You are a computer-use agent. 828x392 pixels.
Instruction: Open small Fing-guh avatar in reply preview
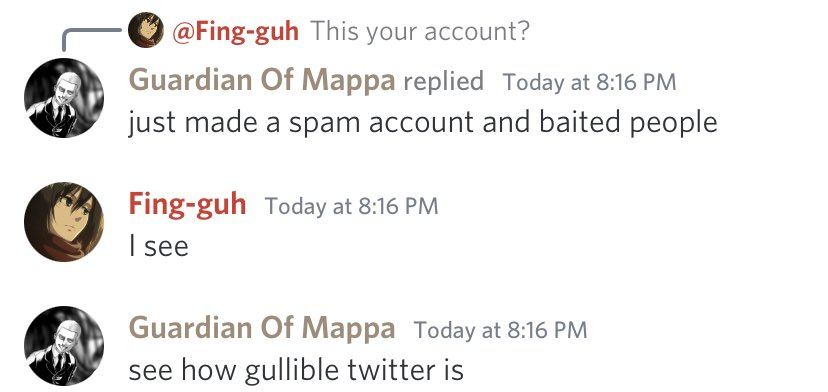tap(146, 30)
